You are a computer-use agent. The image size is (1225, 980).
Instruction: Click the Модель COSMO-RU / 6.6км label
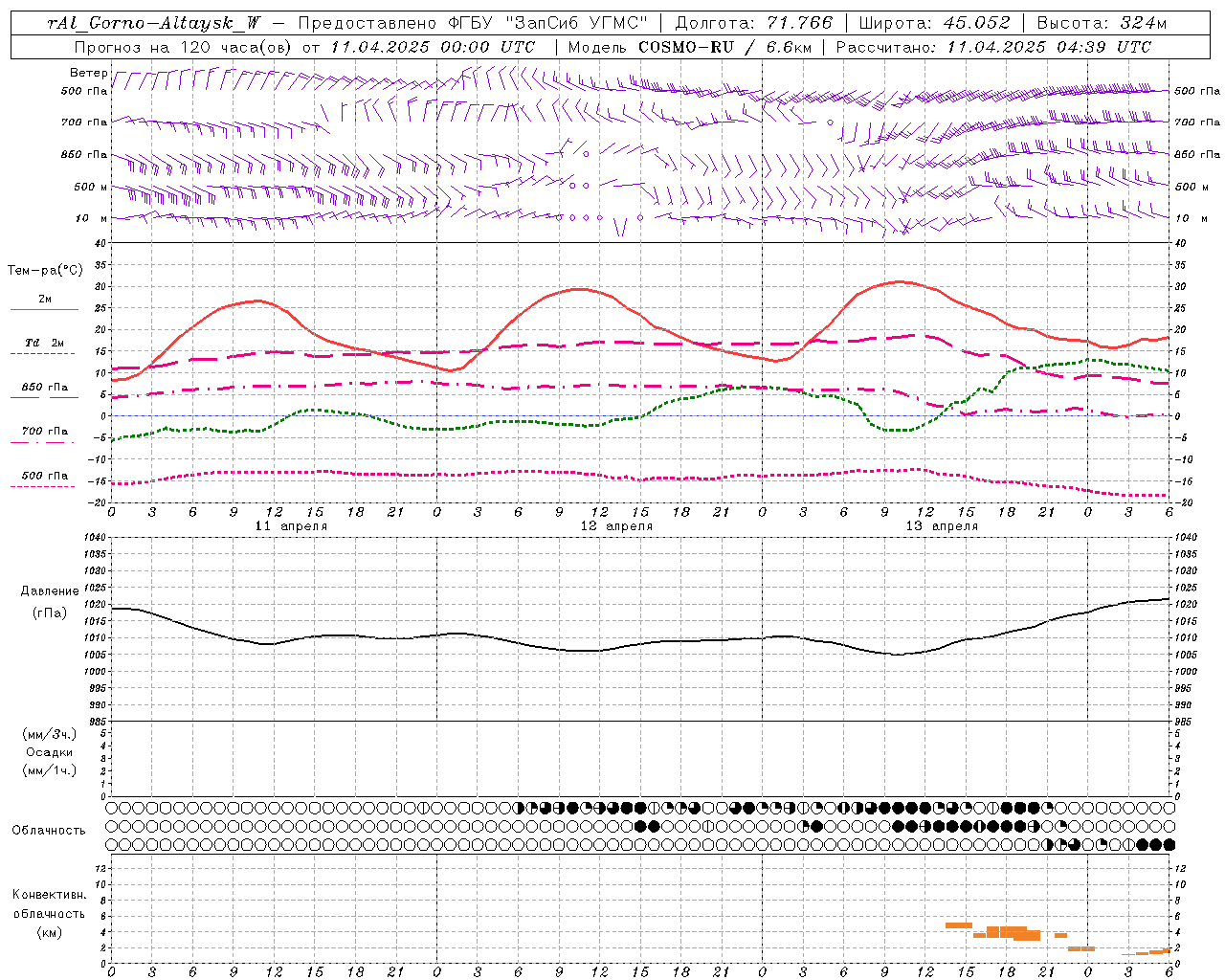coord(689,47)
